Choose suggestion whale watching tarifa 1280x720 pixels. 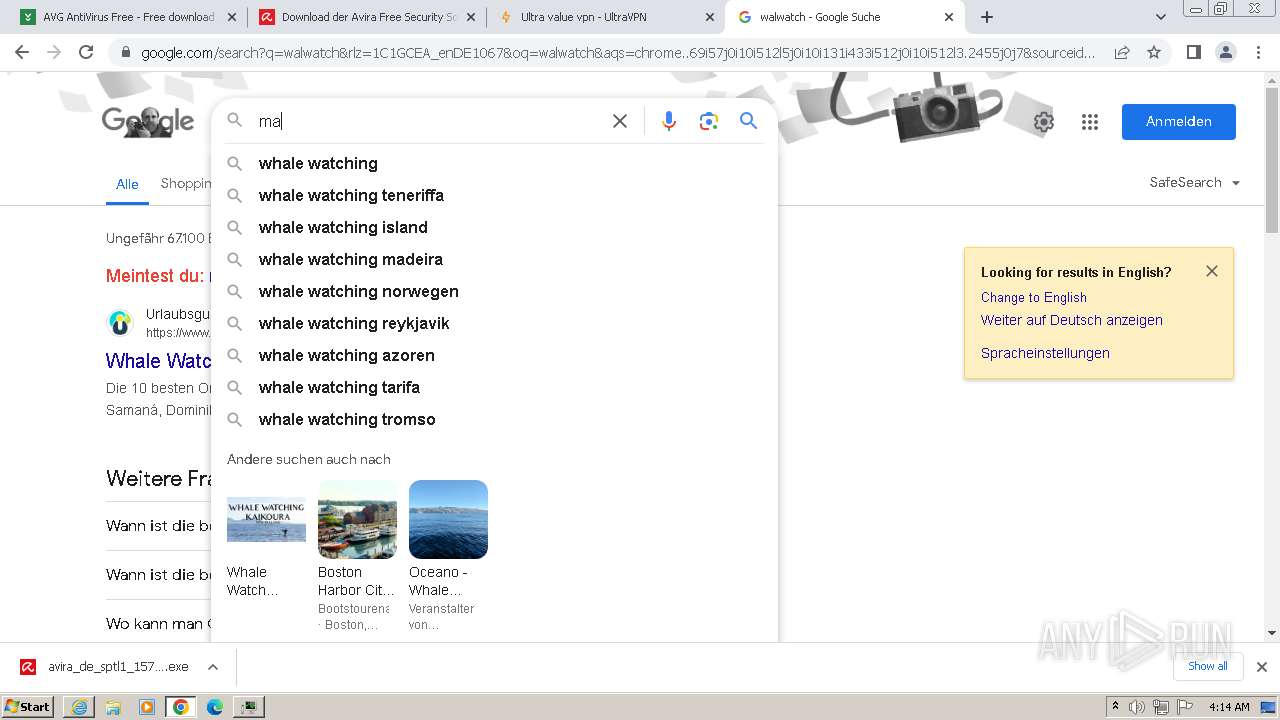point(494,387)
